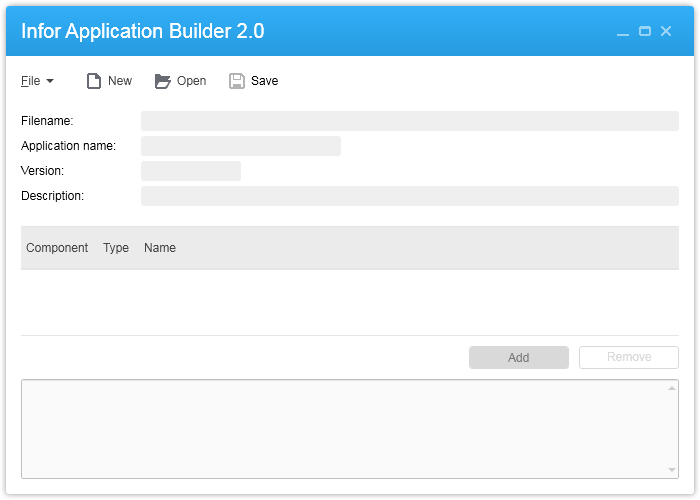Viewport: 700px width, 500px height.
Task: Click the Type column header
Action: pyautogui.click(x=116, y=248)
